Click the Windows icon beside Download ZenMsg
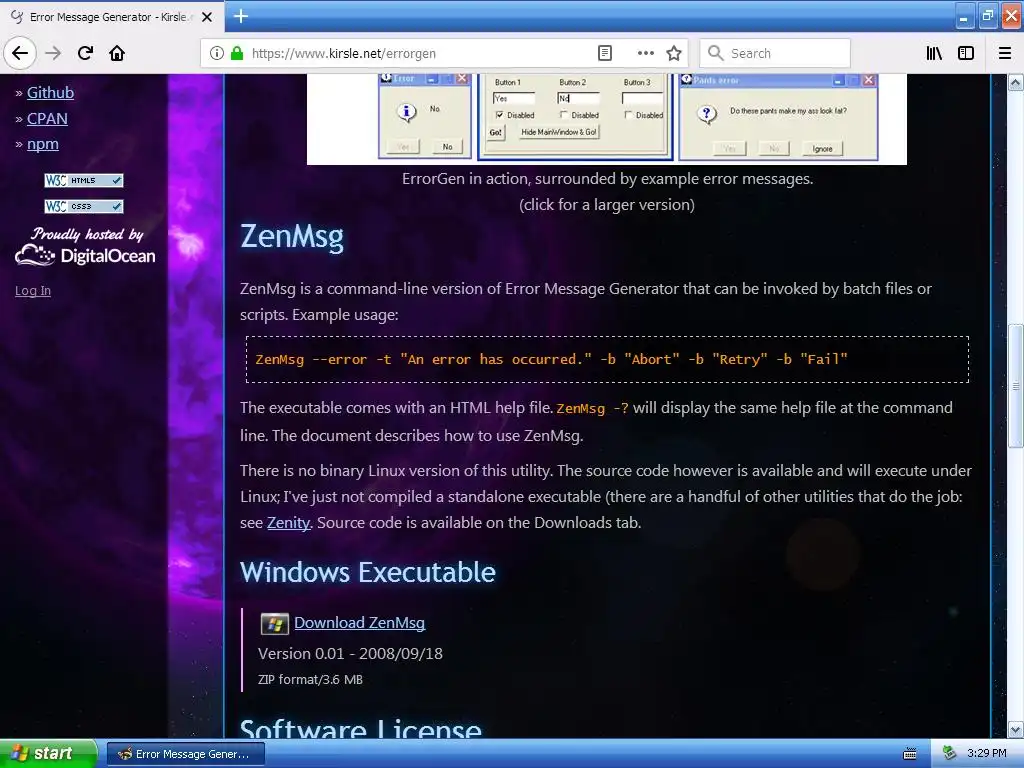1024x768 pixels. [x=274, y=624]
